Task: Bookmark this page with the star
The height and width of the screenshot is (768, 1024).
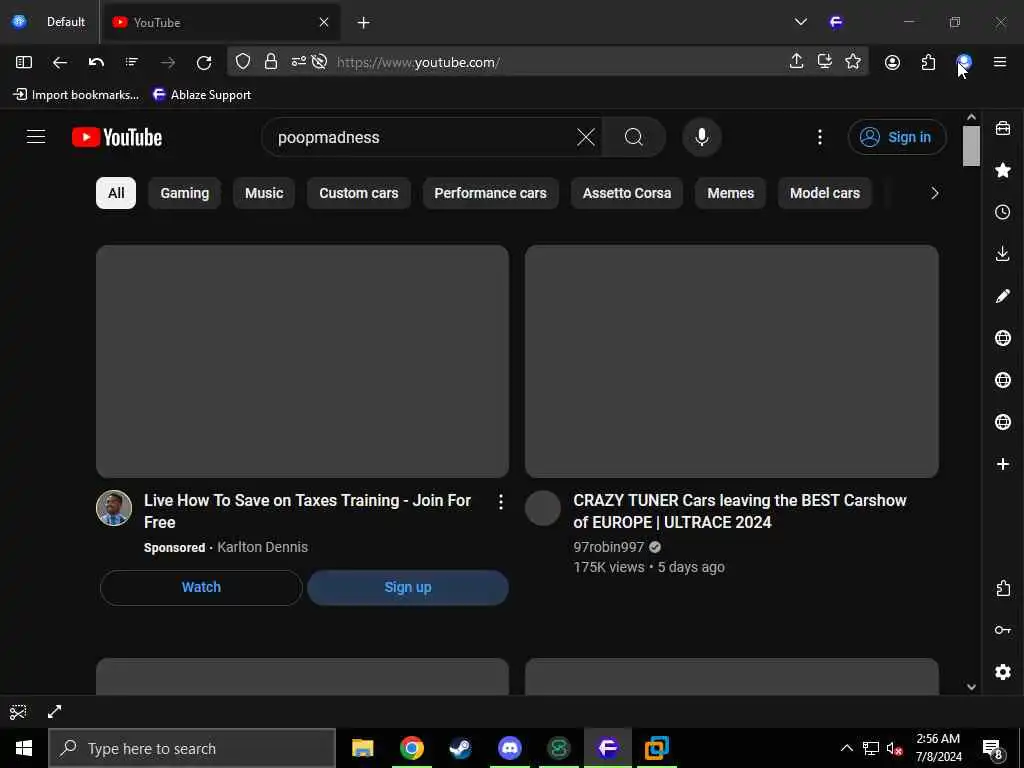Action: (x=853, y=61)
